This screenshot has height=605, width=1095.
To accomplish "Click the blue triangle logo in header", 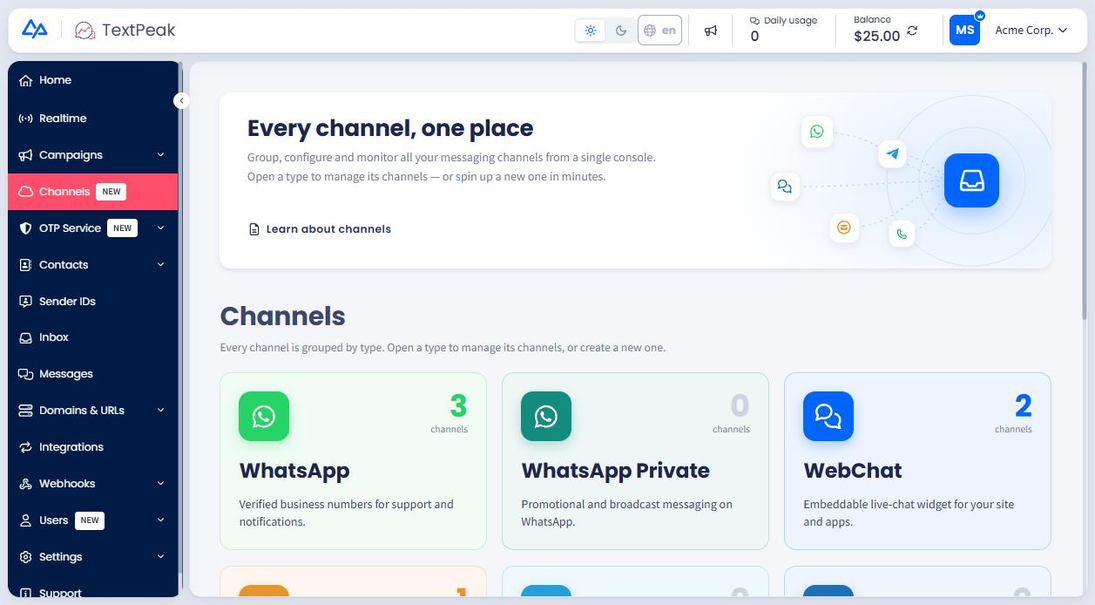I will pos(34,29).
